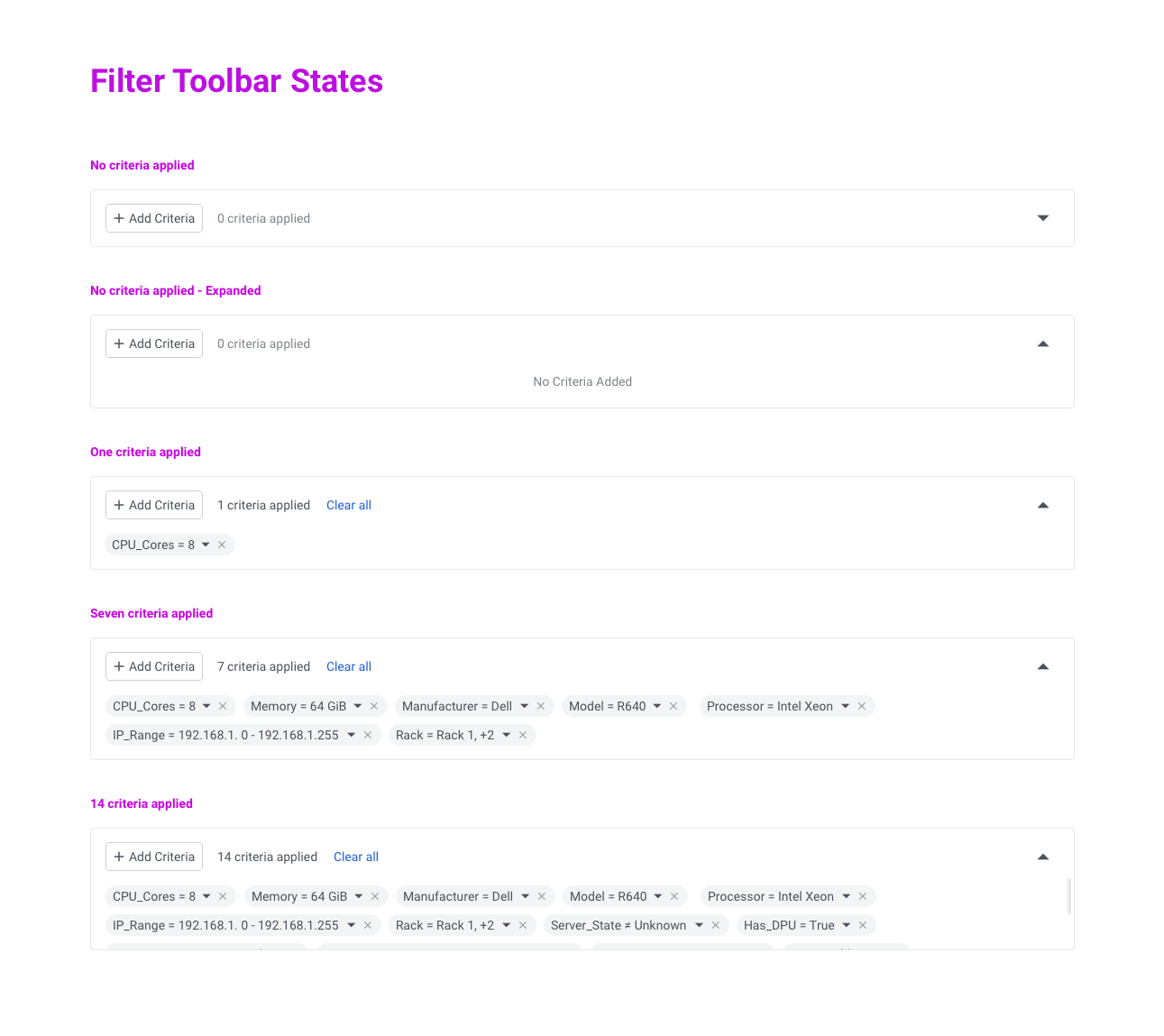Click Add Criteria in the 14 criteria applied toolbar
Screen dimensions: 1164x1036
coord(154,857)
